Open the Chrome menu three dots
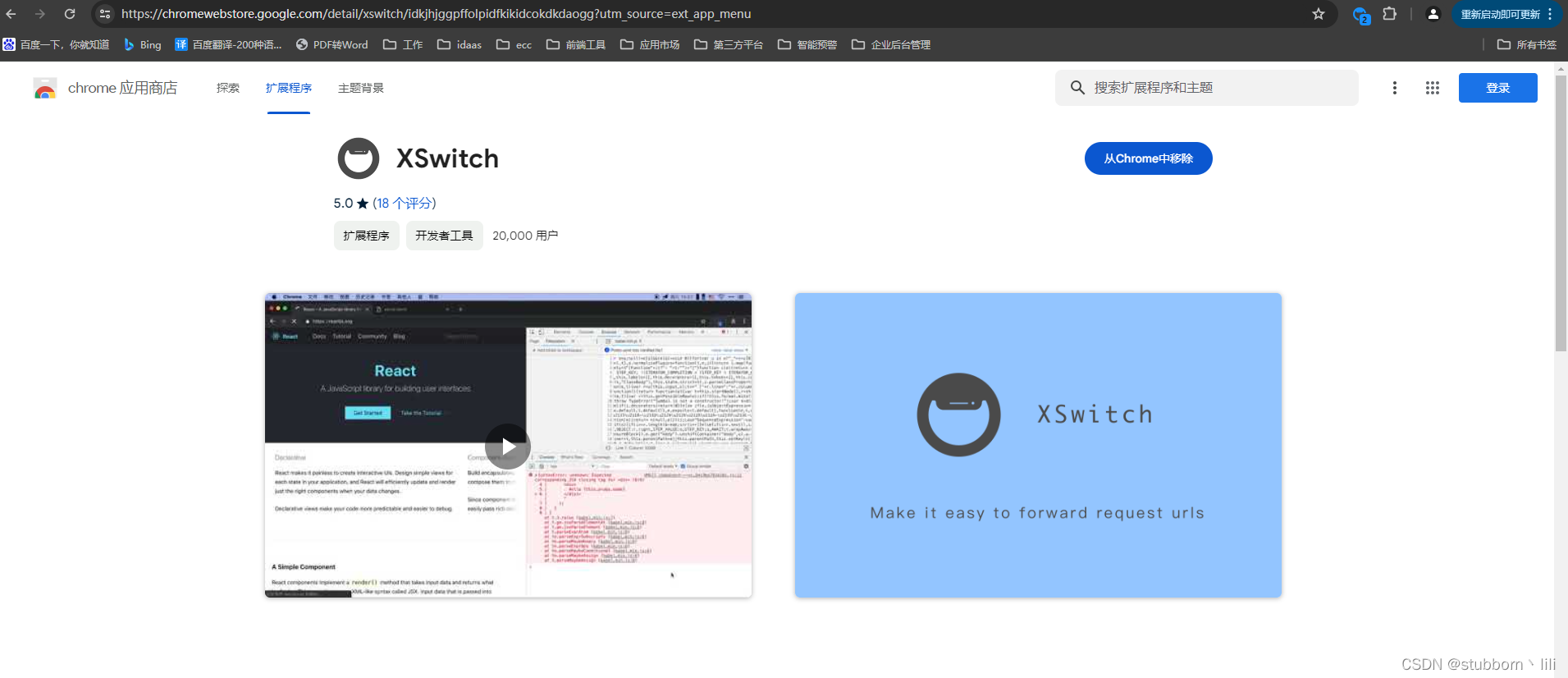The image size is (1568, 678). pos(1549,14)
